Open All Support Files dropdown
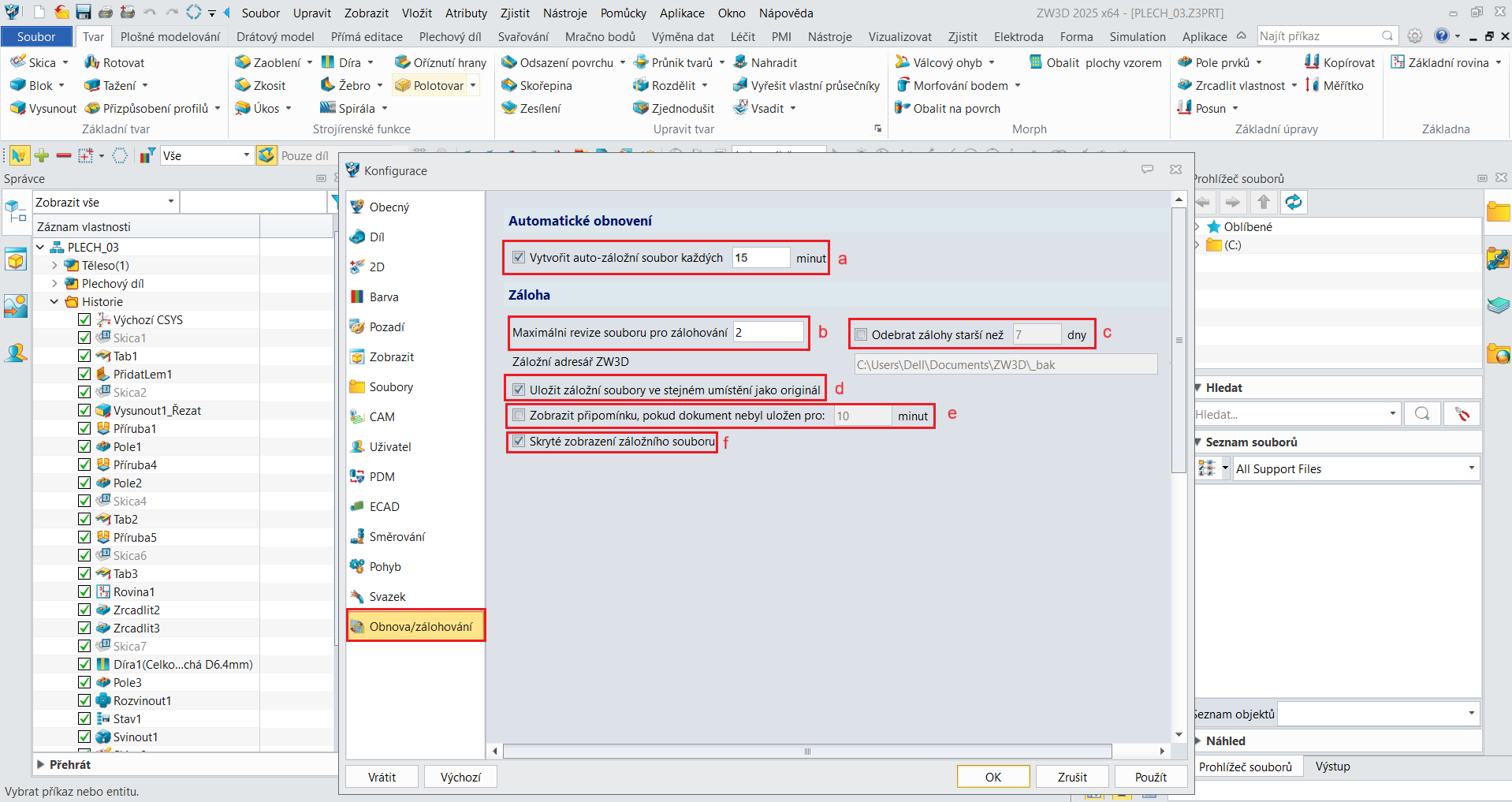 [x=1354, y=468]
